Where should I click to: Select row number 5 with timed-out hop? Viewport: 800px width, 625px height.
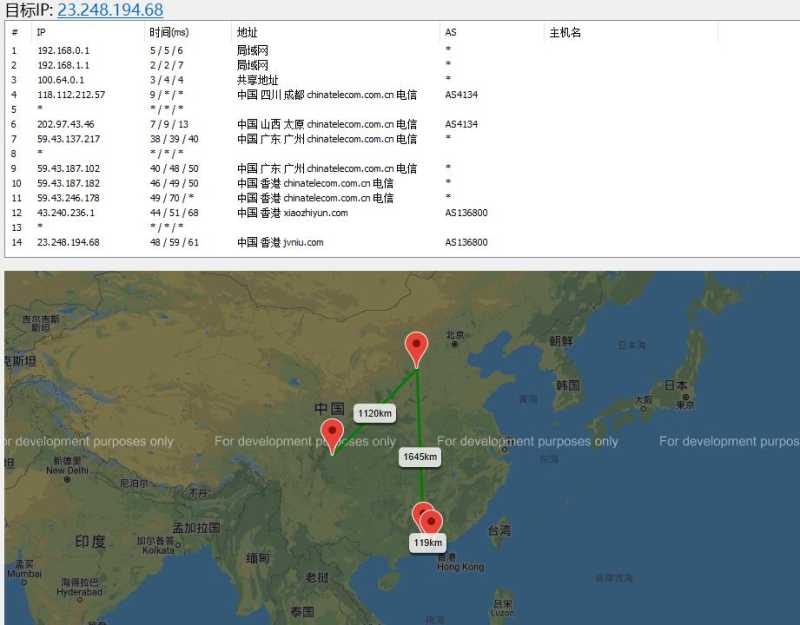pyautogui.click(x=14, y=110)
